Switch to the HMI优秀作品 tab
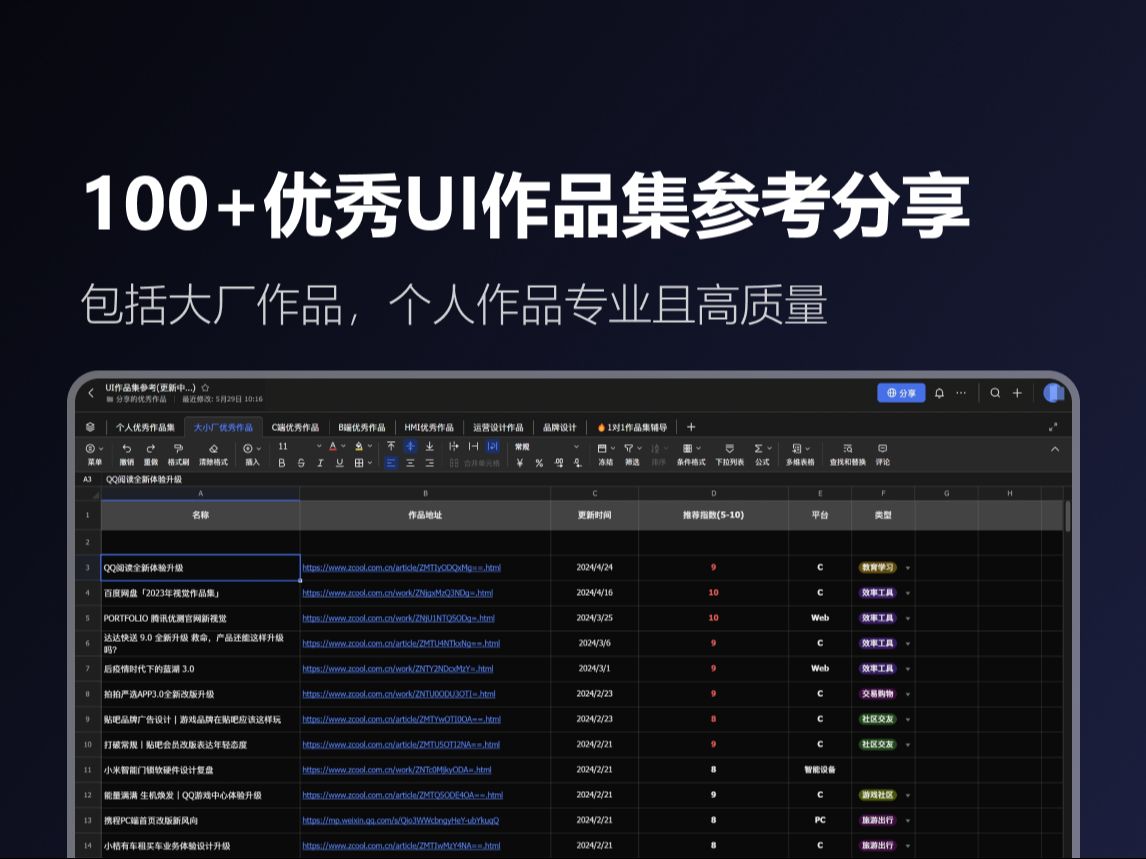This screenshot has width=1146, height=859. pyautogui.click(x=429, y=427)
